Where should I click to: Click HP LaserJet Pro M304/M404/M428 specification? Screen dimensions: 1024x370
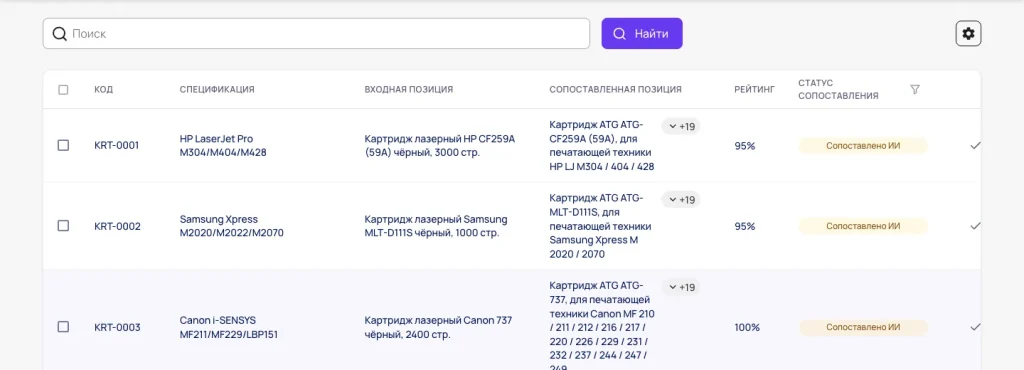tap(223, 146)
